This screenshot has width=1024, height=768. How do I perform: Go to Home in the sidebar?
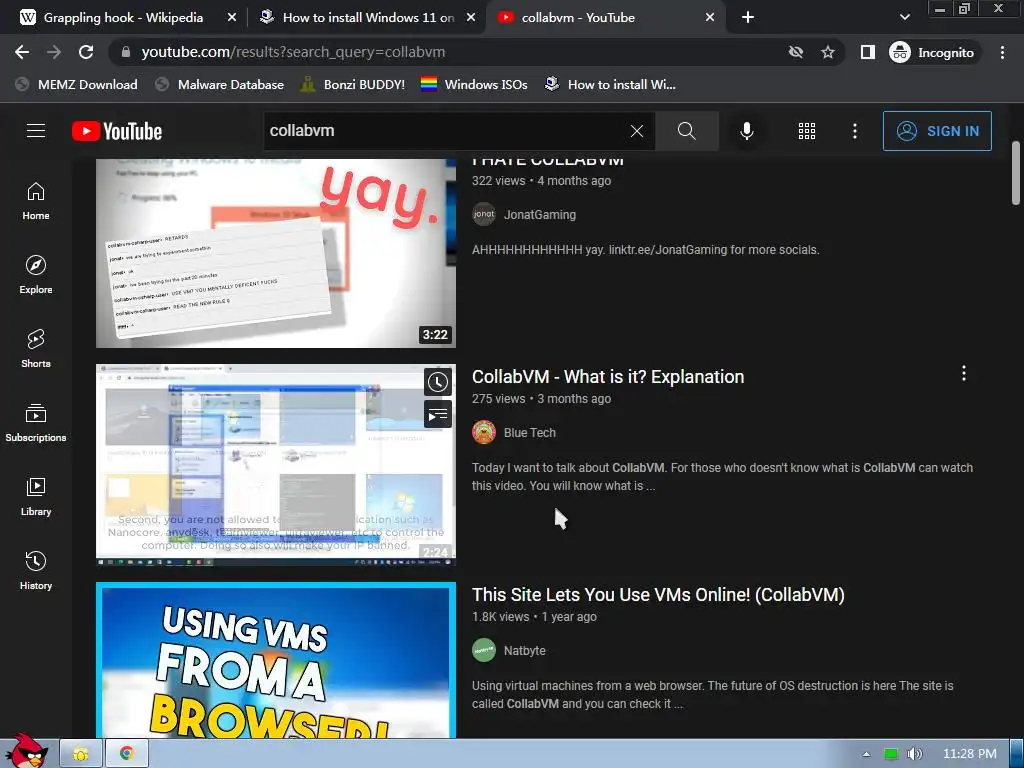[36, 201]
